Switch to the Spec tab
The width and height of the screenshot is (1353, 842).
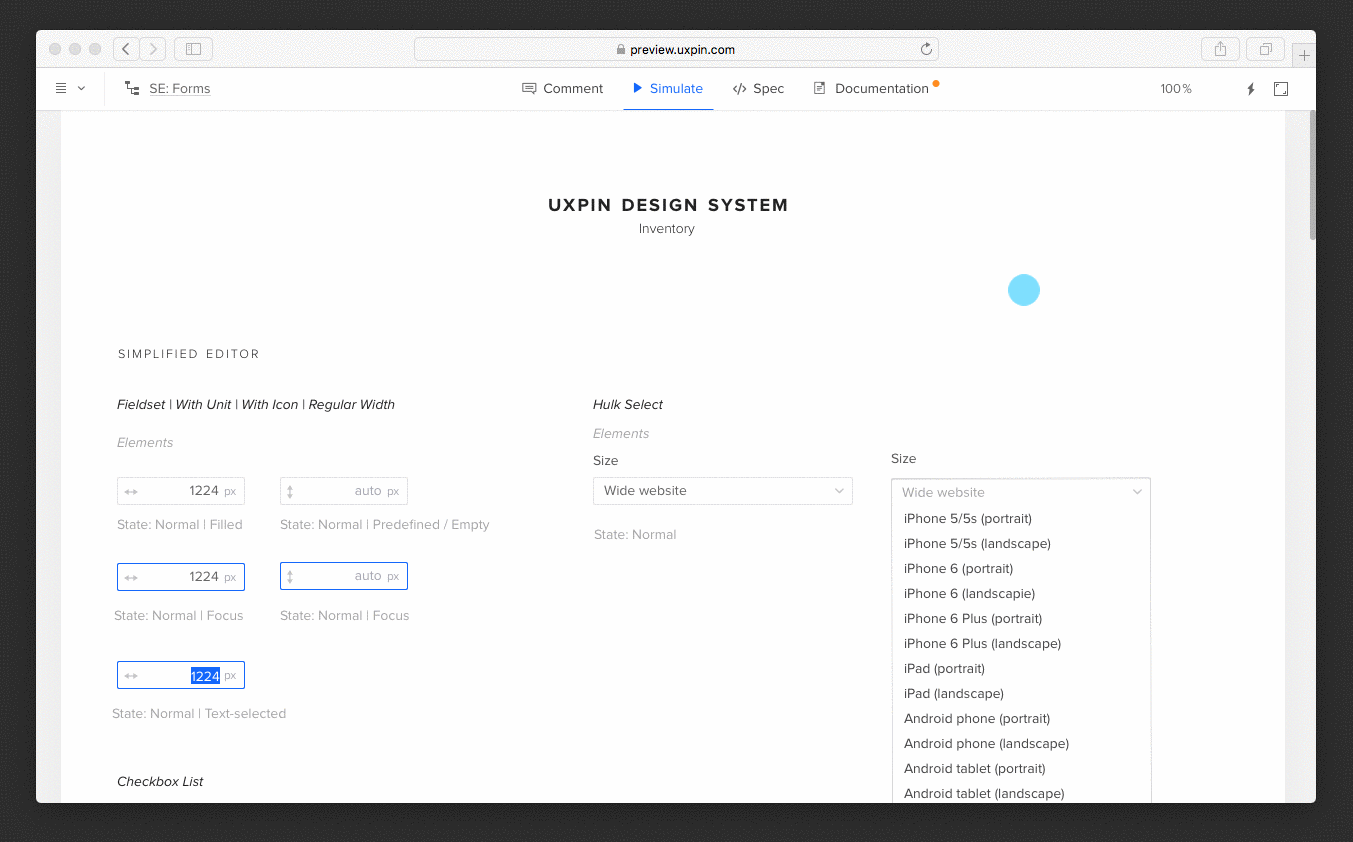pyautogui.click(x=758, y=88)
